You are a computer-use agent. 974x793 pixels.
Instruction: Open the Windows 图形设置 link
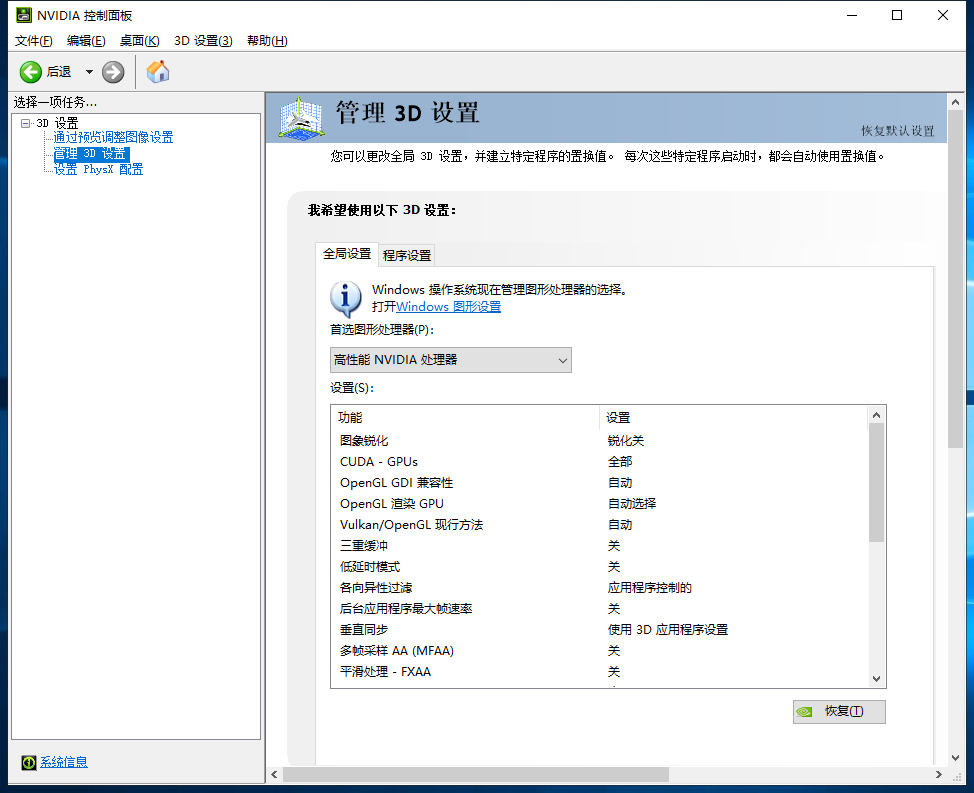click(x=448, y=306)
